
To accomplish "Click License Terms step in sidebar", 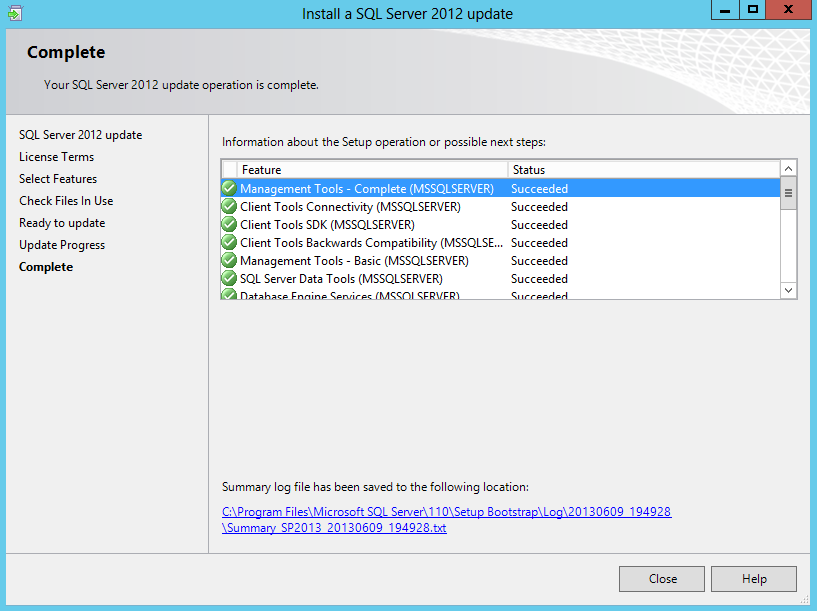I will (57, 157).
